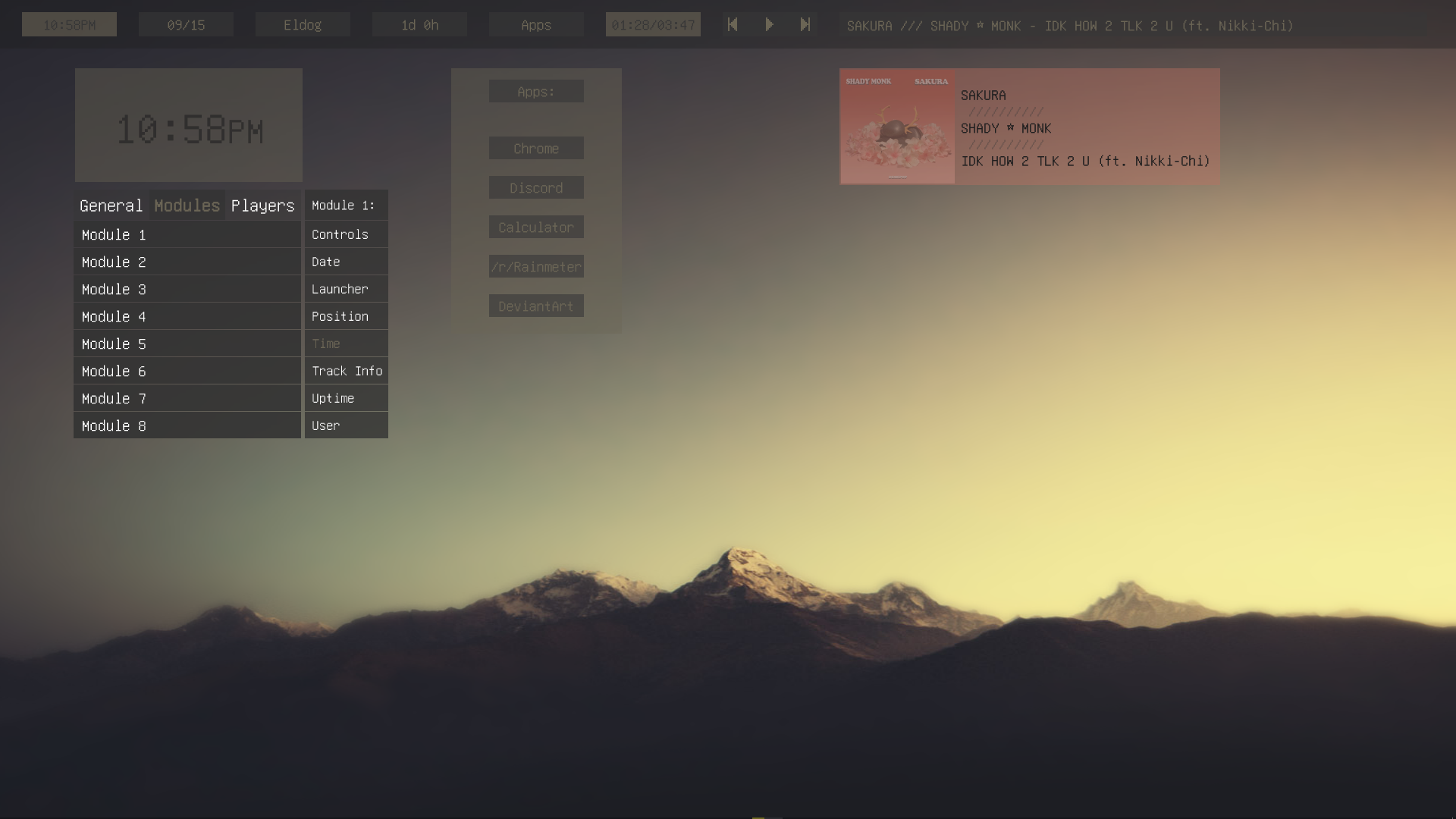Switch to the Players tab

click(262, 205)
